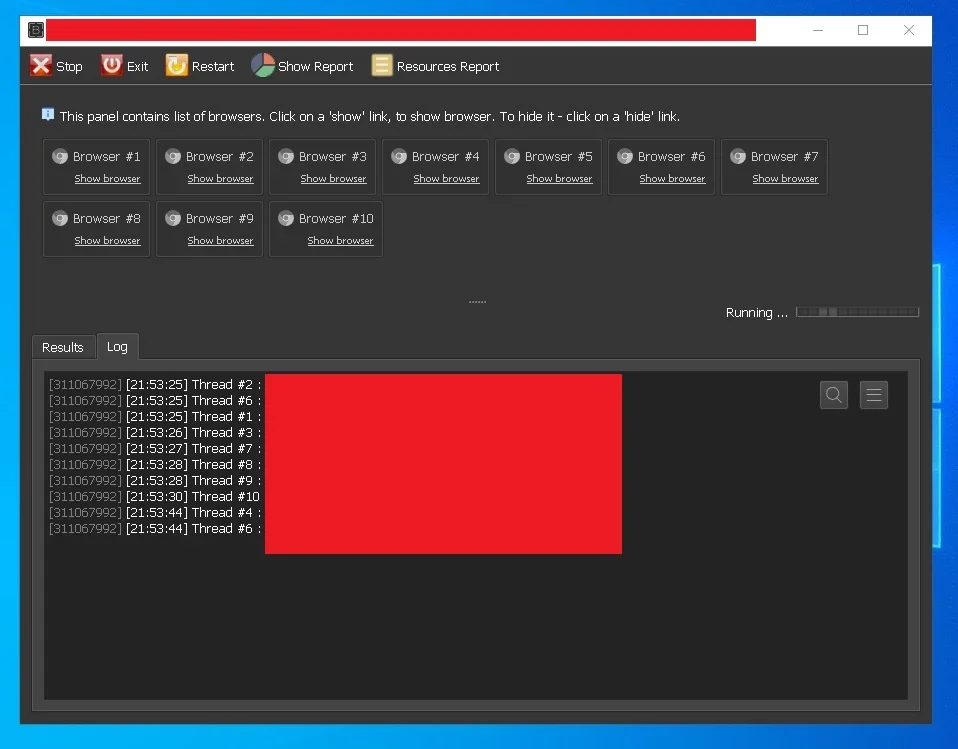Image resolution: width=958 pixels, height=749 pixels.
Task: Show browser for Browser #8
Action: pos(108,241)
